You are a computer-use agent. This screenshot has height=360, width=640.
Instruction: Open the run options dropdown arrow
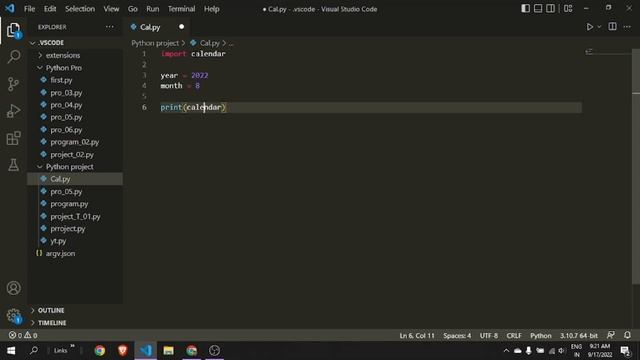599,27
